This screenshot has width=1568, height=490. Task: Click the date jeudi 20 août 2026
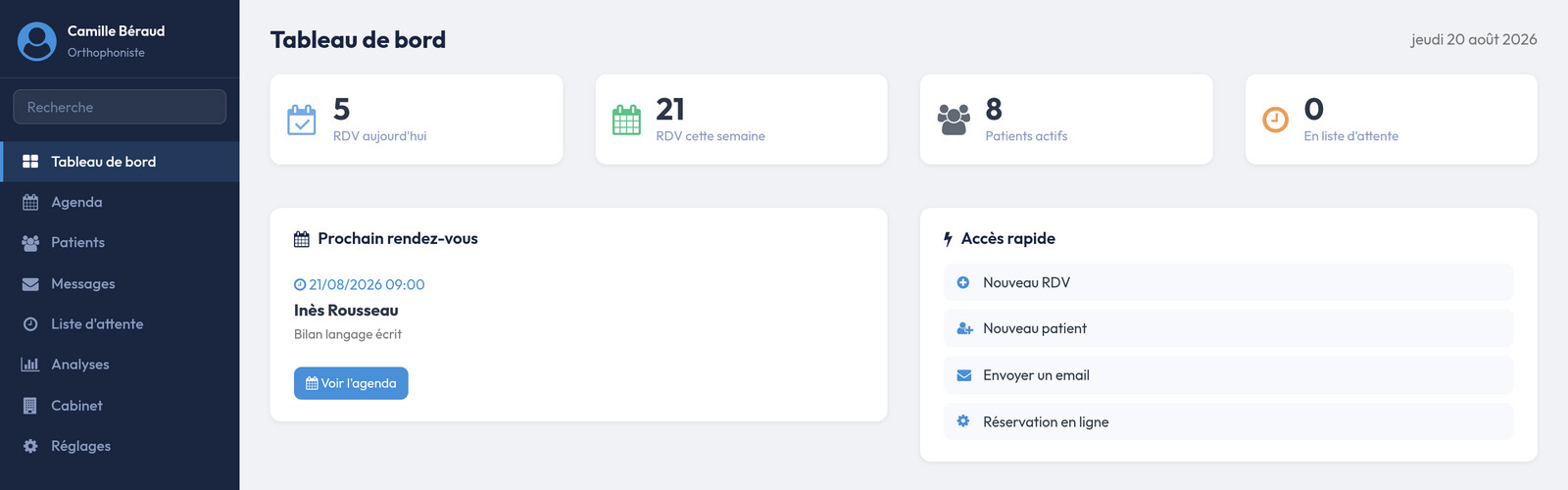(x=1474, y=40)
